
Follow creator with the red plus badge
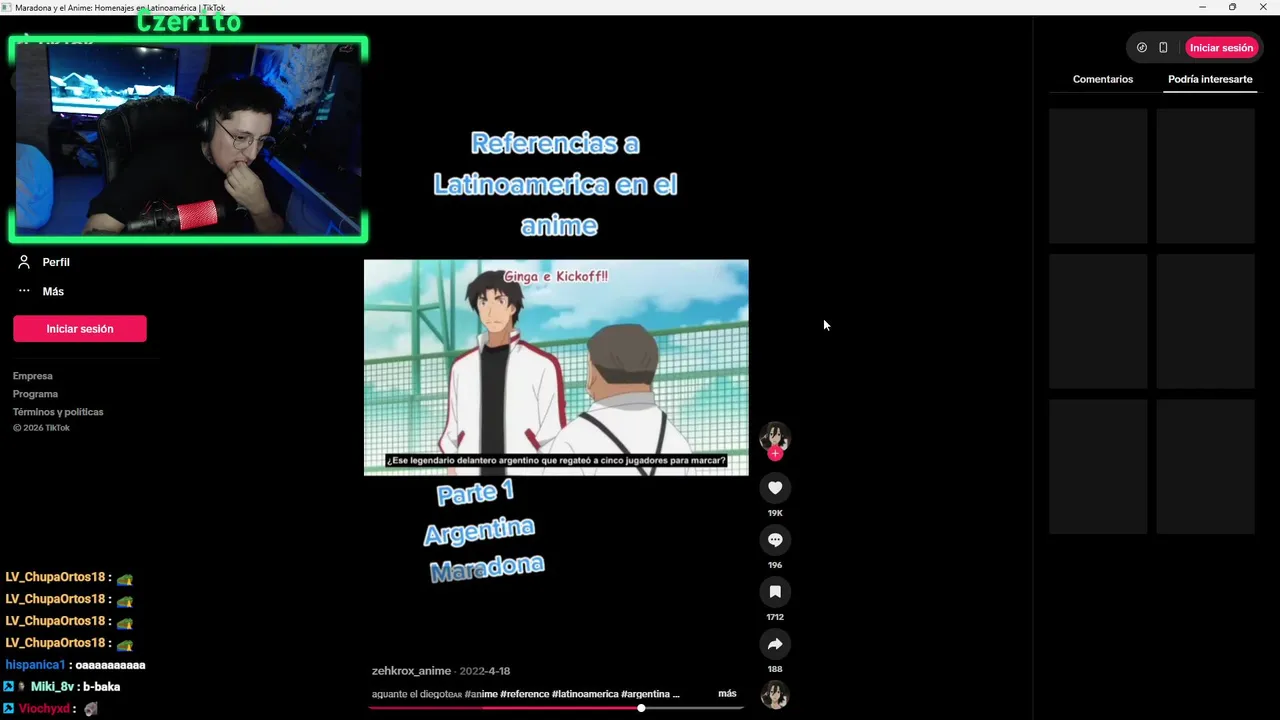[x=775, y=454]
